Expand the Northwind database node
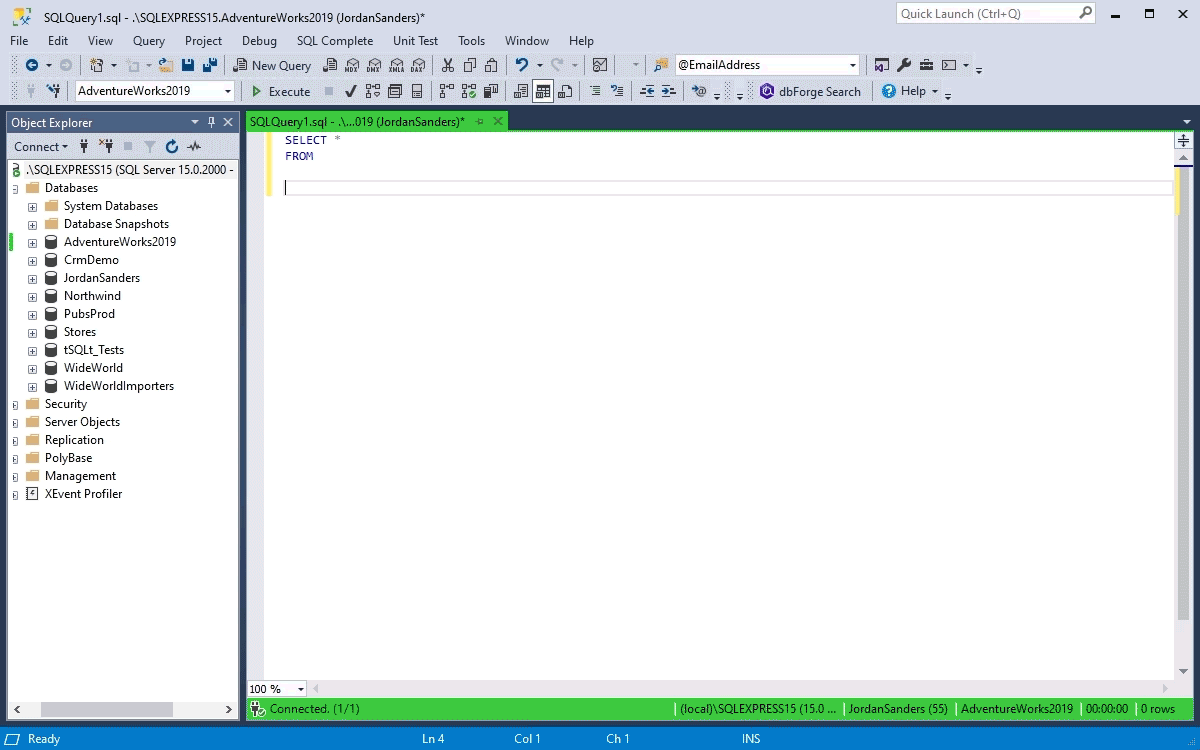1200x750 pixels. point(32,296)
